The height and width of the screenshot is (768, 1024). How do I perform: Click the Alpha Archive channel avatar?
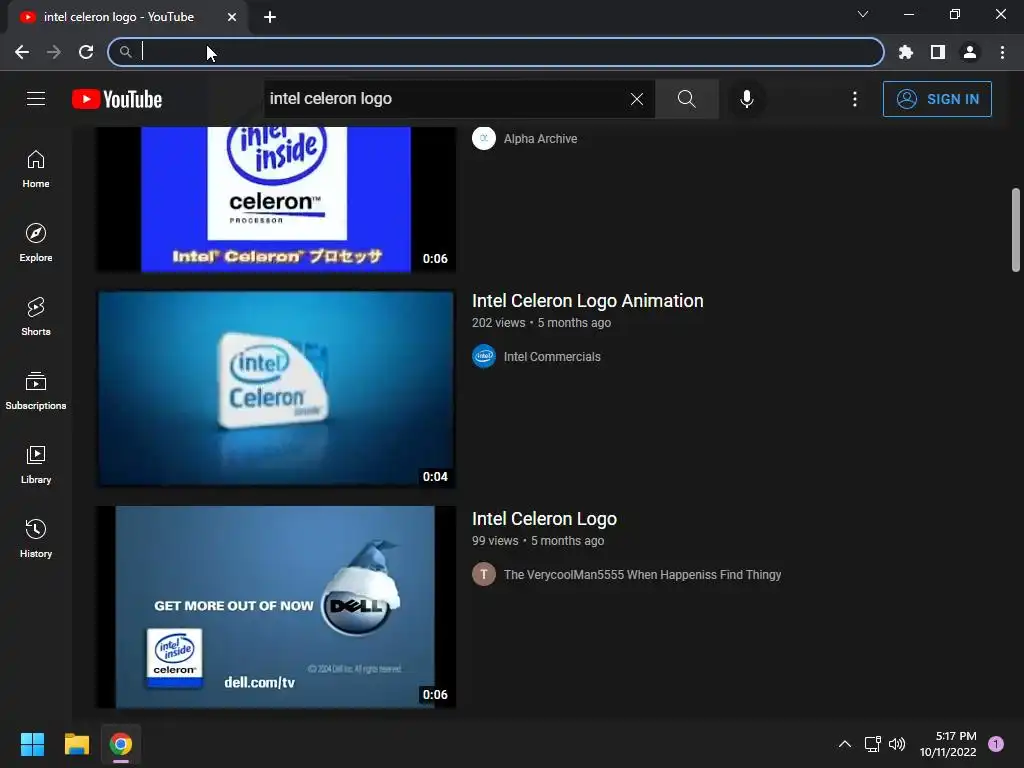(x=484, y=138)
